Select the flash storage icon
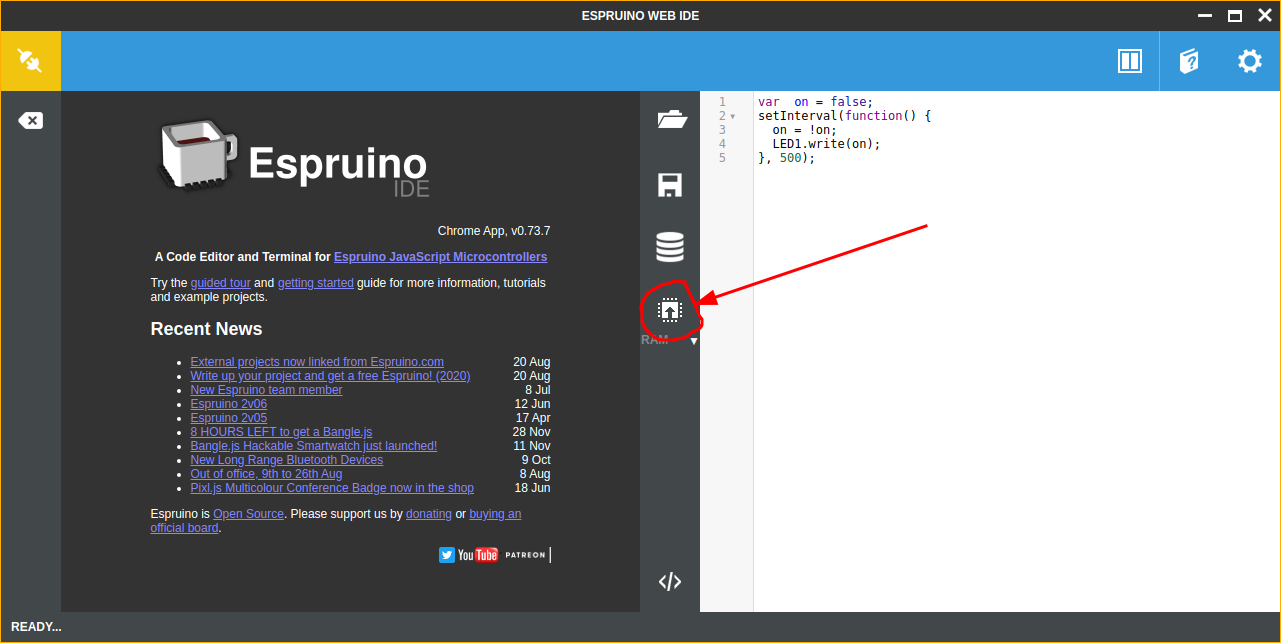 (x=669, y=246)
